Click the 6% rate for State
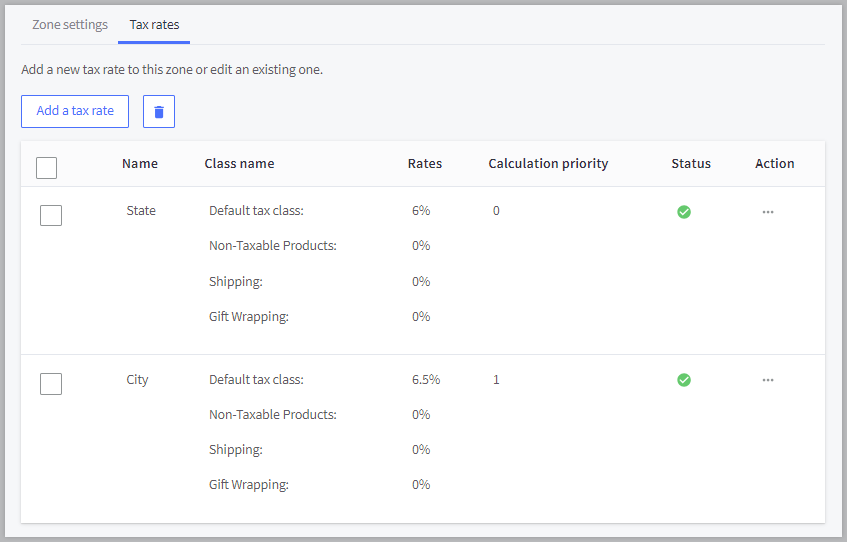This screenshot has width=847, height=542. pos(421,211)
